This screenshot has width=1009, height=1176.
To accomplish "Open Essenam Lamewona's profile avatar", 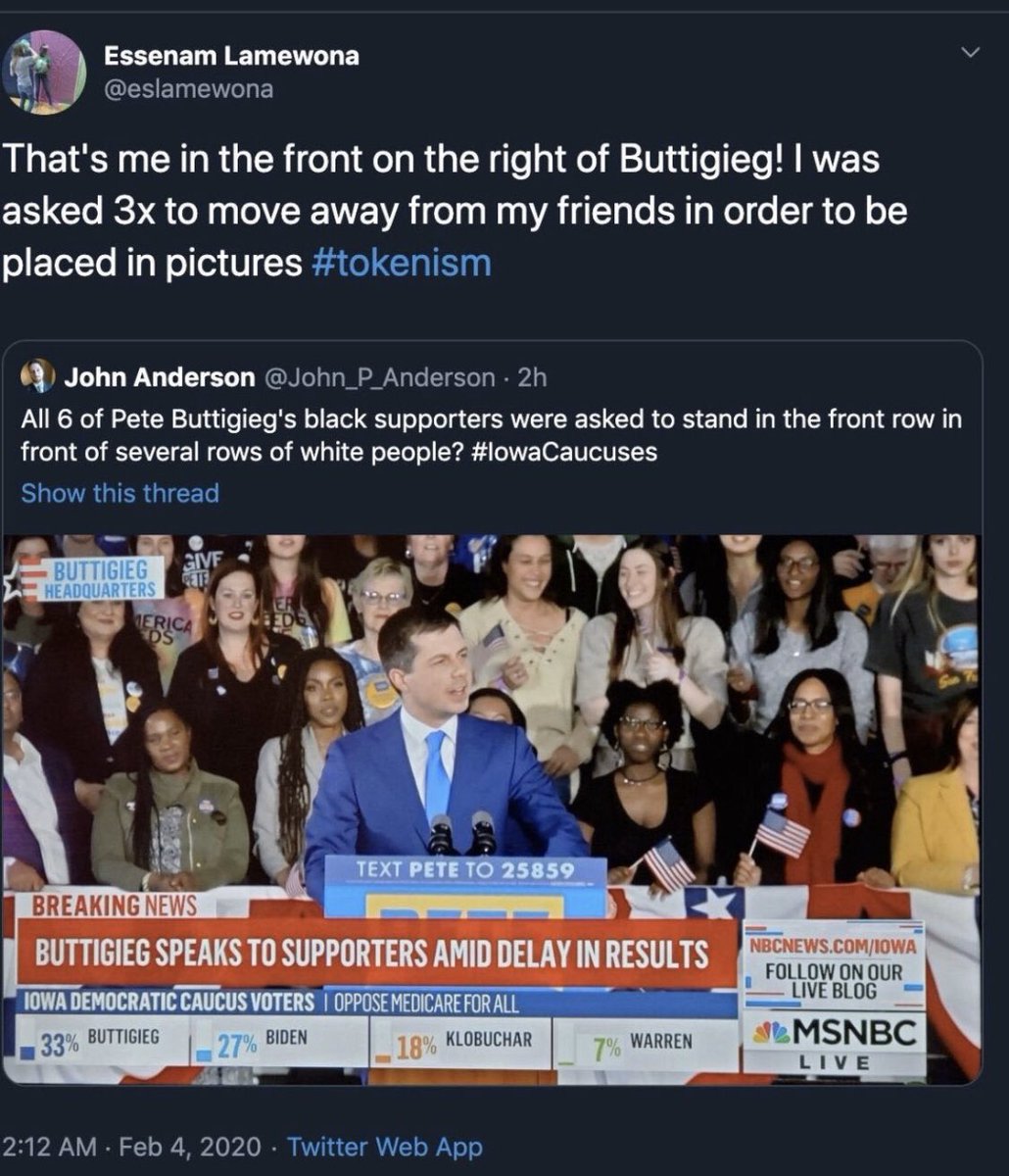I will tap(44, 72).
